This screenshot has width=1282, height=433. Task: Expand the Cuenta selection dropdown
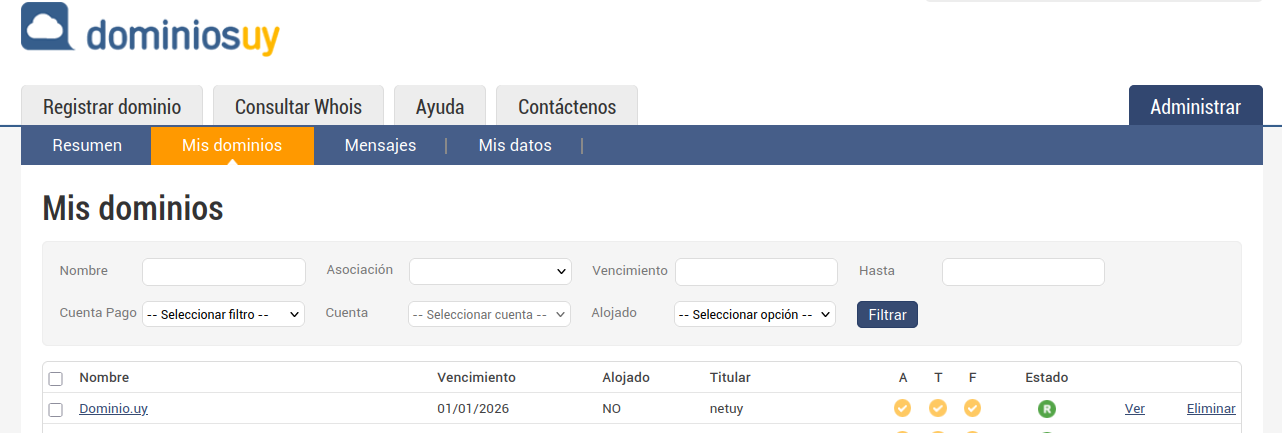489,314
